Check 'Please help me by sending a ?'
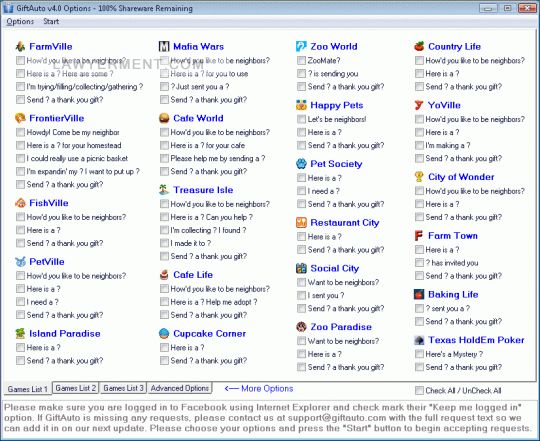540x441 pixels. 164,158
